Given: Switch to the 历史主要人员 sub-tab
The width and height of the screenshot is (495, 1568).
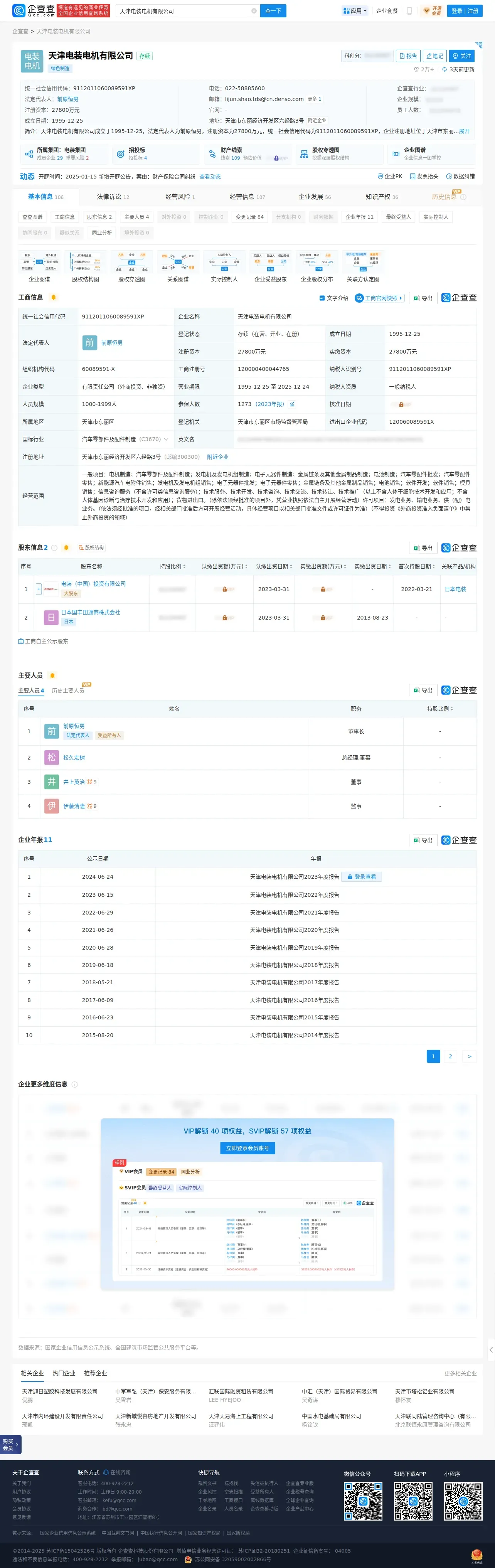Looking at the screenshot, I should click(67, 691).
